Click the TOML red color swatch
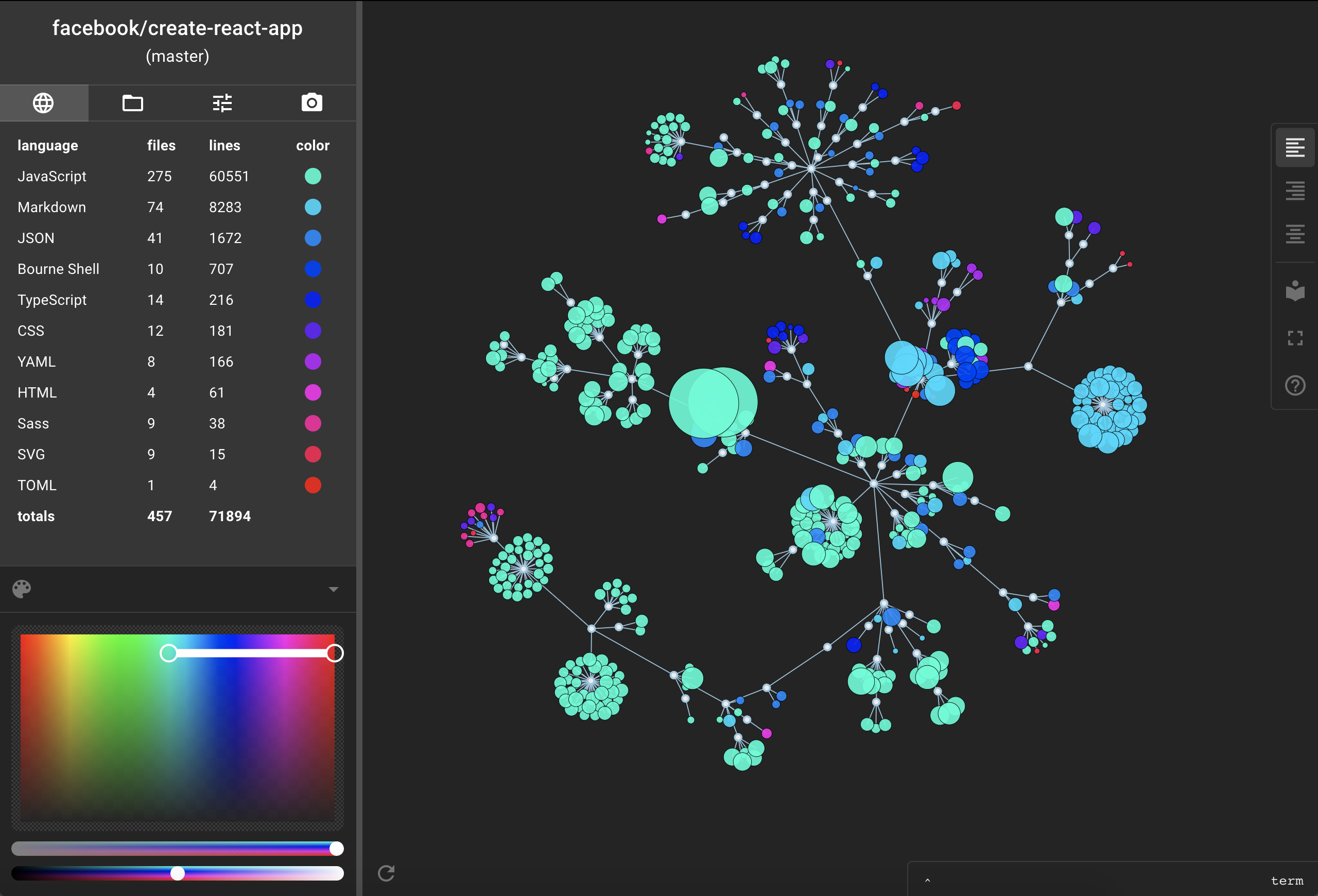 click(x=313, y=486)
